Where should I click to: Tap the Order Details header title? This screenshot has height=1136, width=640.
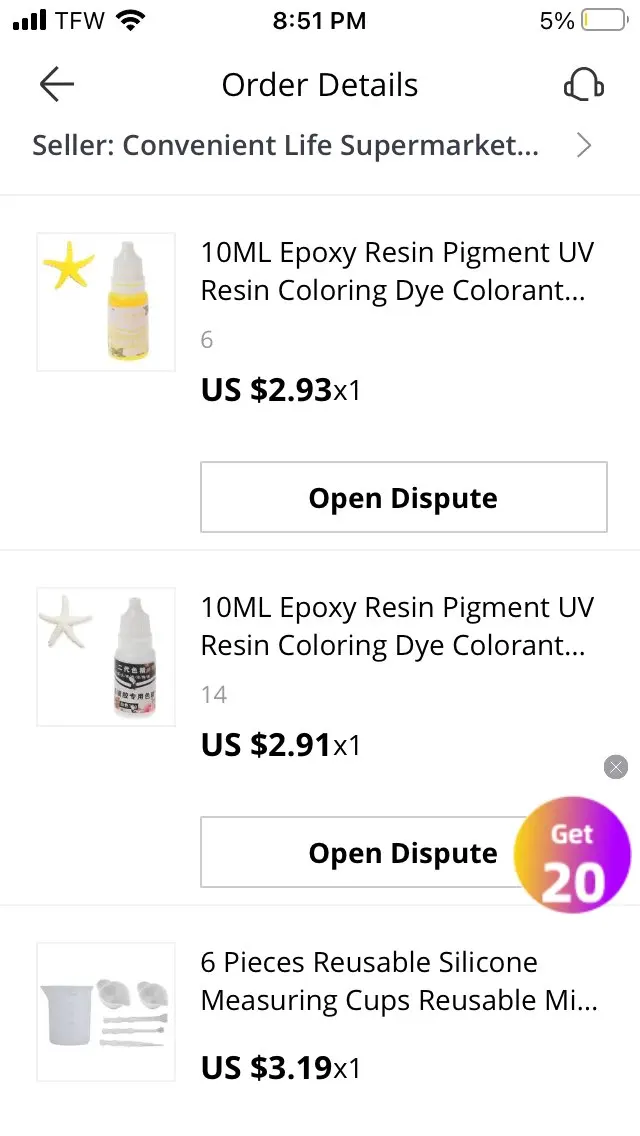(x=320, y=85)
